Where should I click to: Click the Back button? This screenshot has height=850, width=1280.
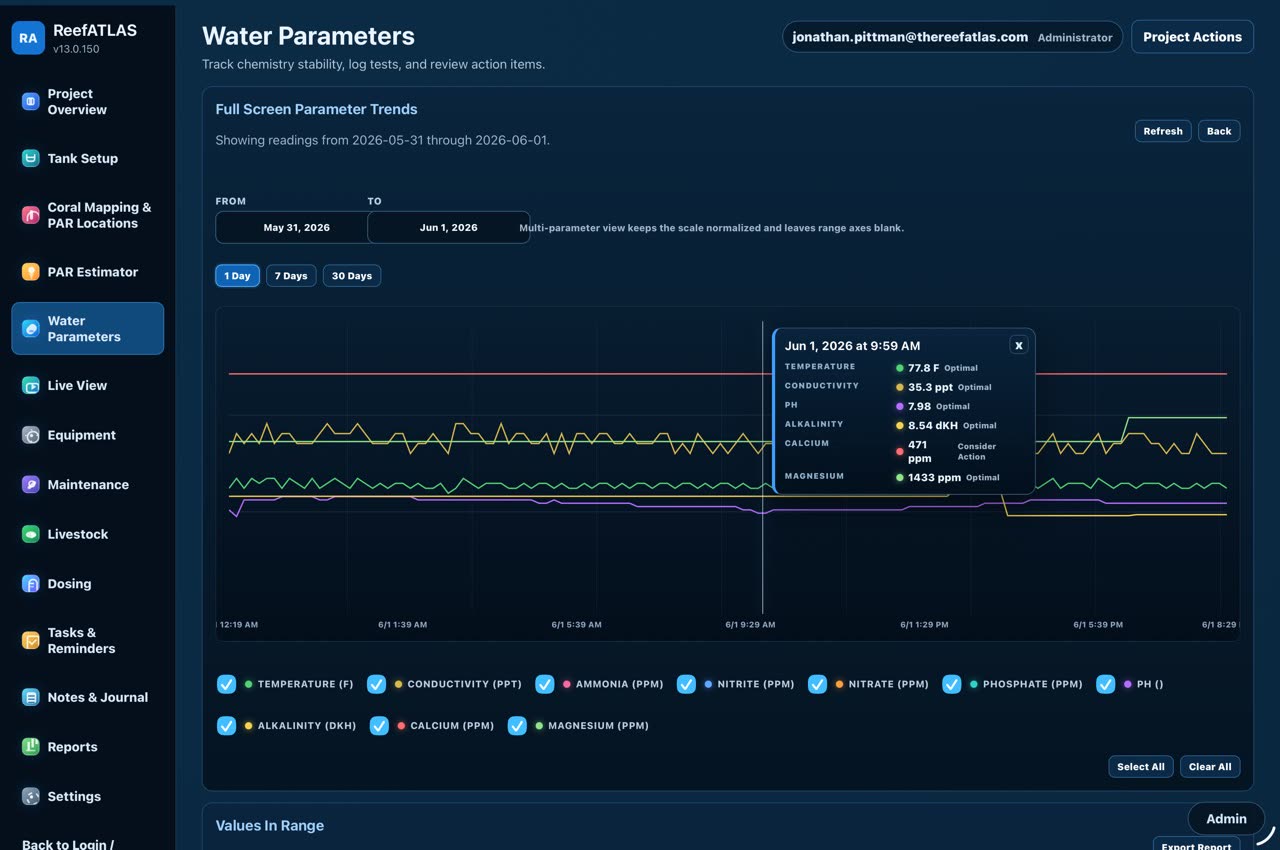click(x=1219, y=131)
